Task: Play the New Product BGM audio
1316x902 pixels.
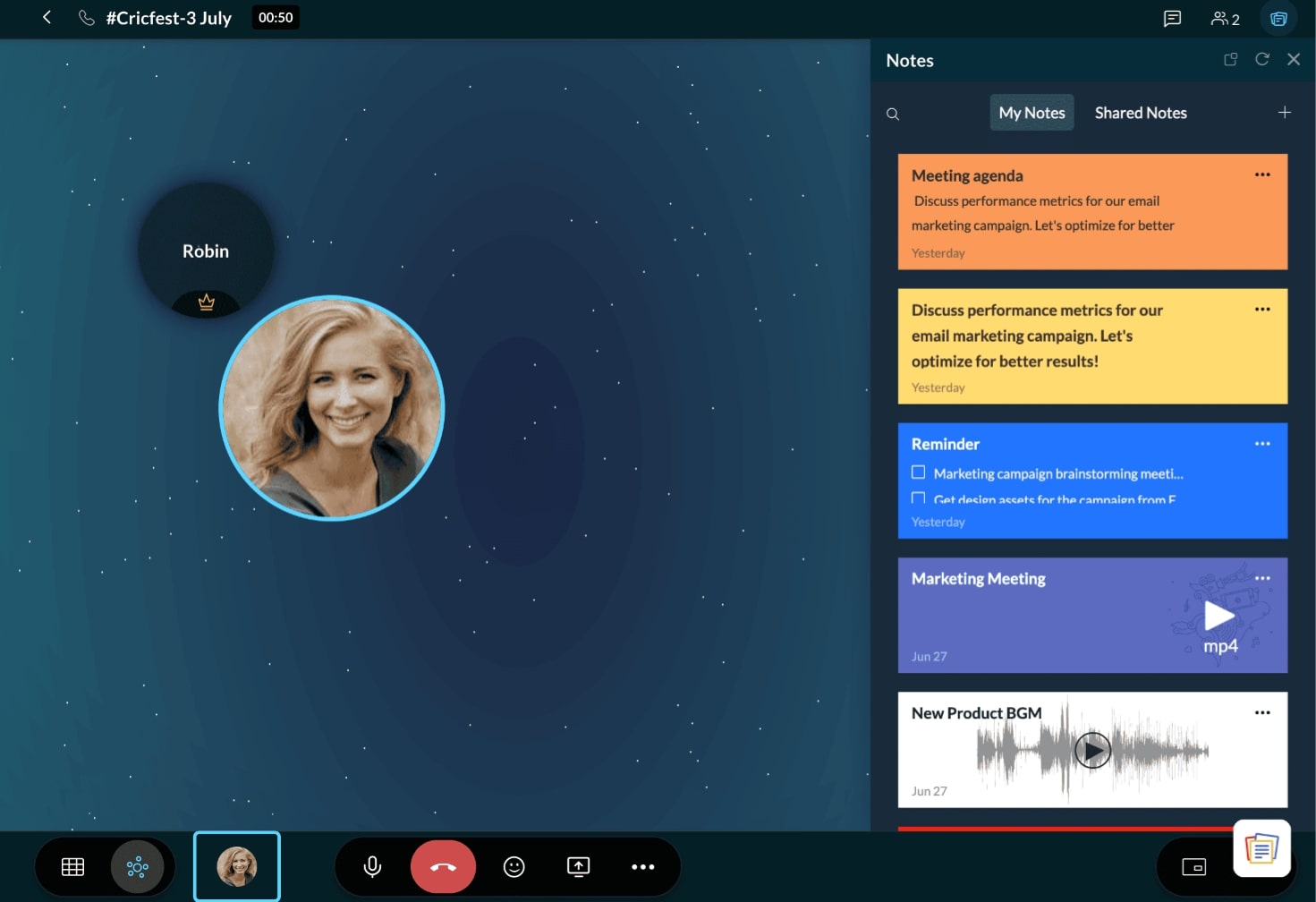Action: coord(1091,750)
